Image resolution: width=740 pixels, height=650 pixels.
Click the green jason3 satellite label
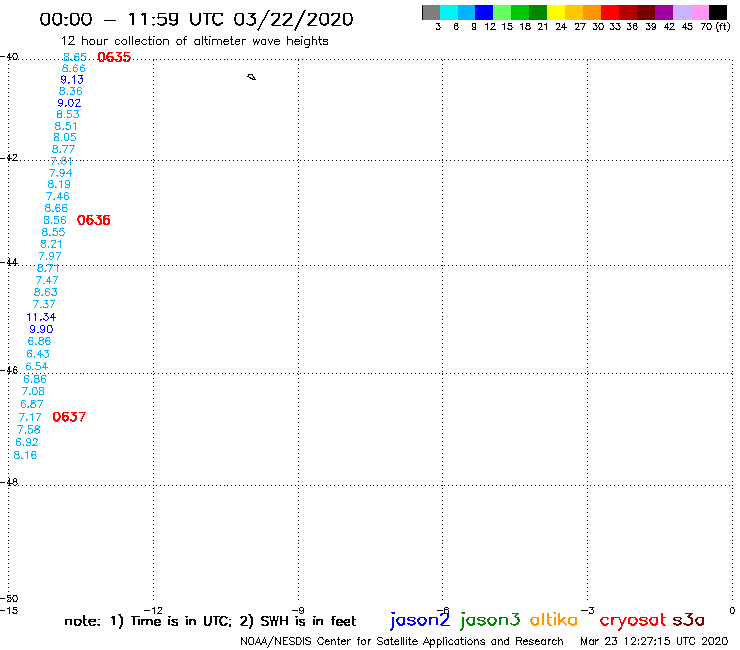(490, 620)
